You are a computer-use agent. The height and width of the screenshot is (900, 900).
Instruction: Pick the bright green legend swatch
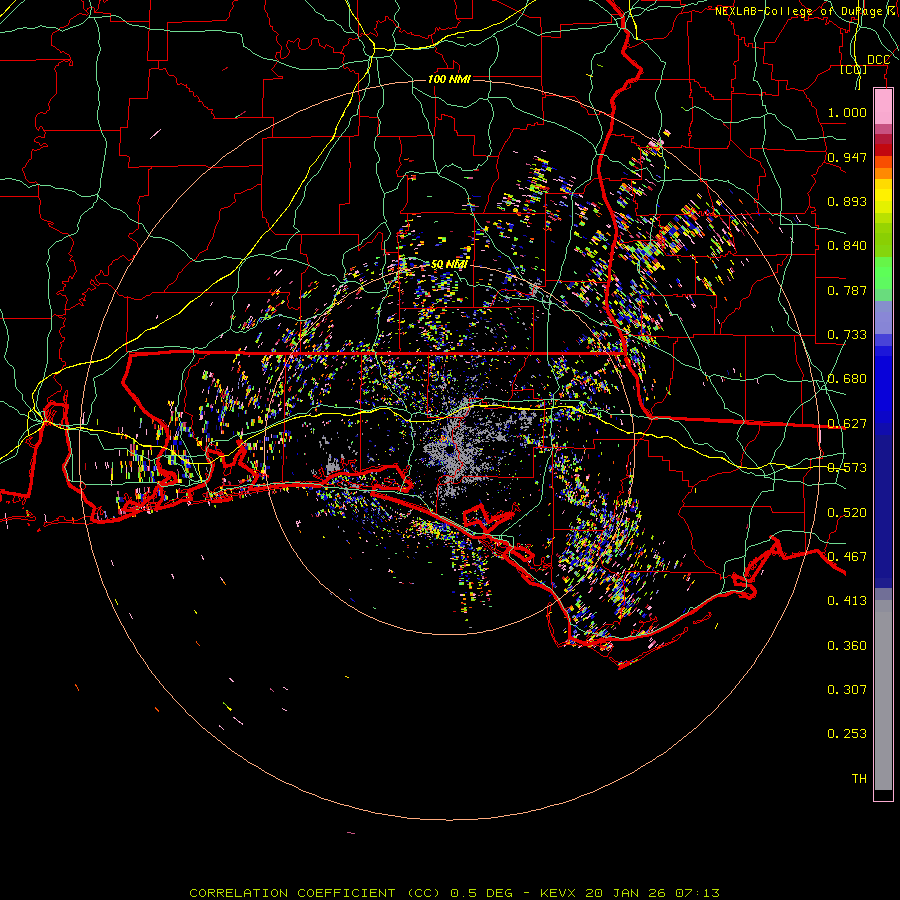(x=883, y=273)
